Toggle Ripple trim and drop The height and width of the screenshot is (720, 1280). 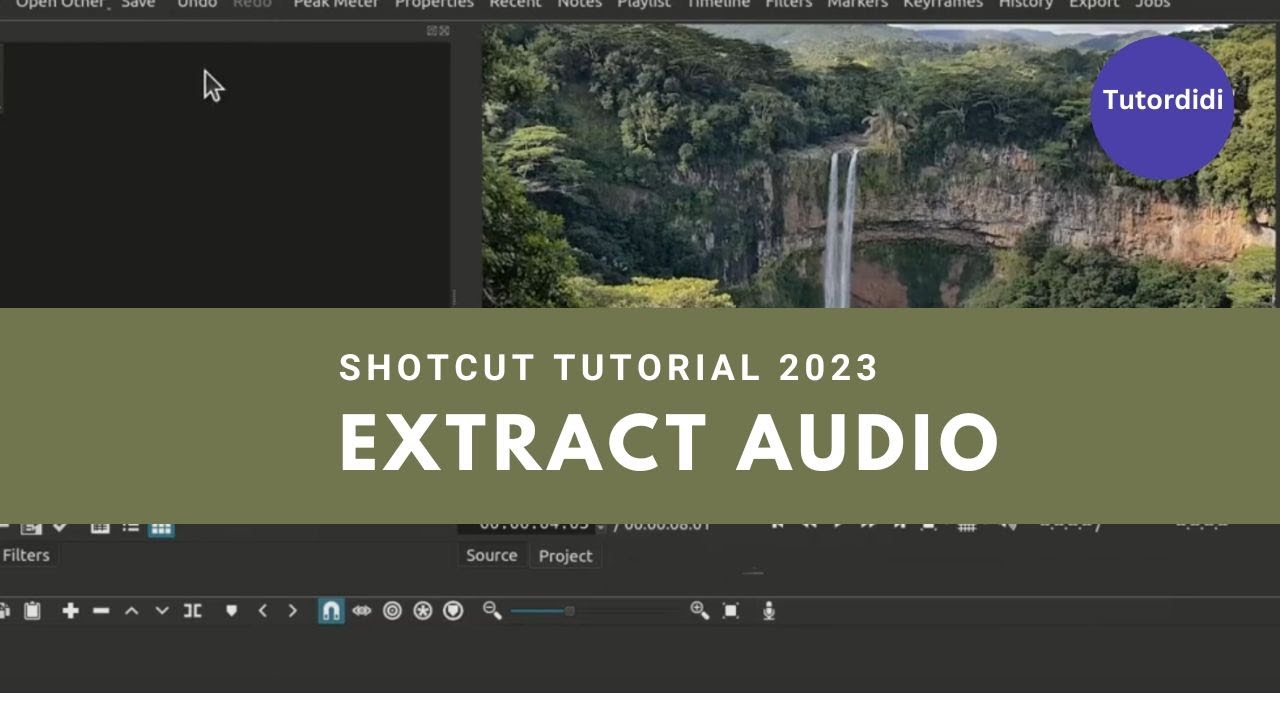coord(392,610)
